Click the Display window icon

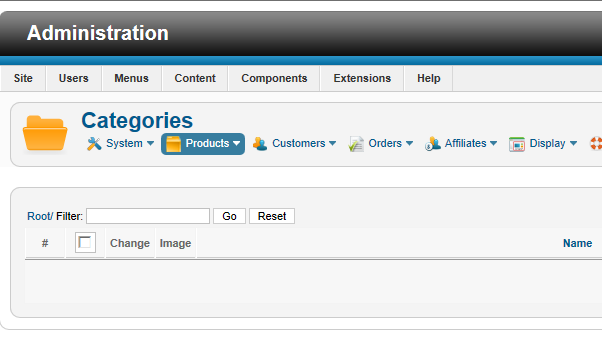pyautogui.click(x=517, y=144)
